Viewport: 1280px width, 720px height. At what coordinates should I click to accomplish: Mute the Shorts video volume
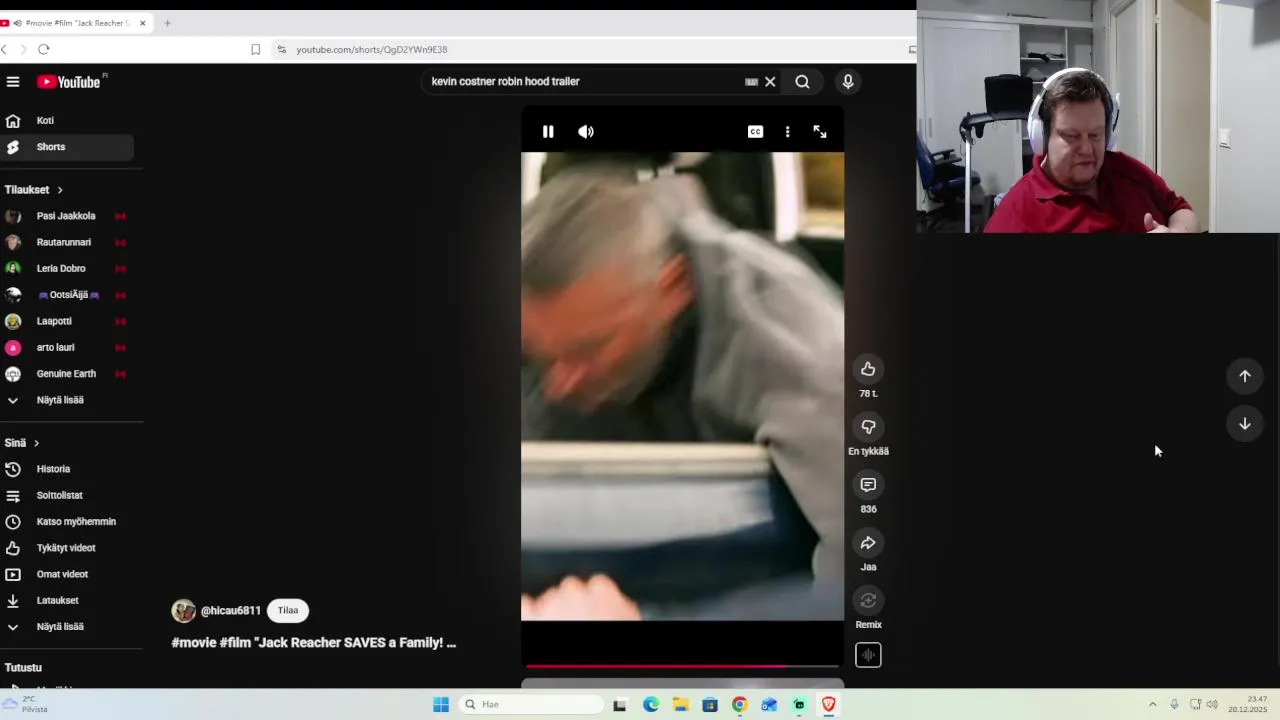tap(586, 132)
